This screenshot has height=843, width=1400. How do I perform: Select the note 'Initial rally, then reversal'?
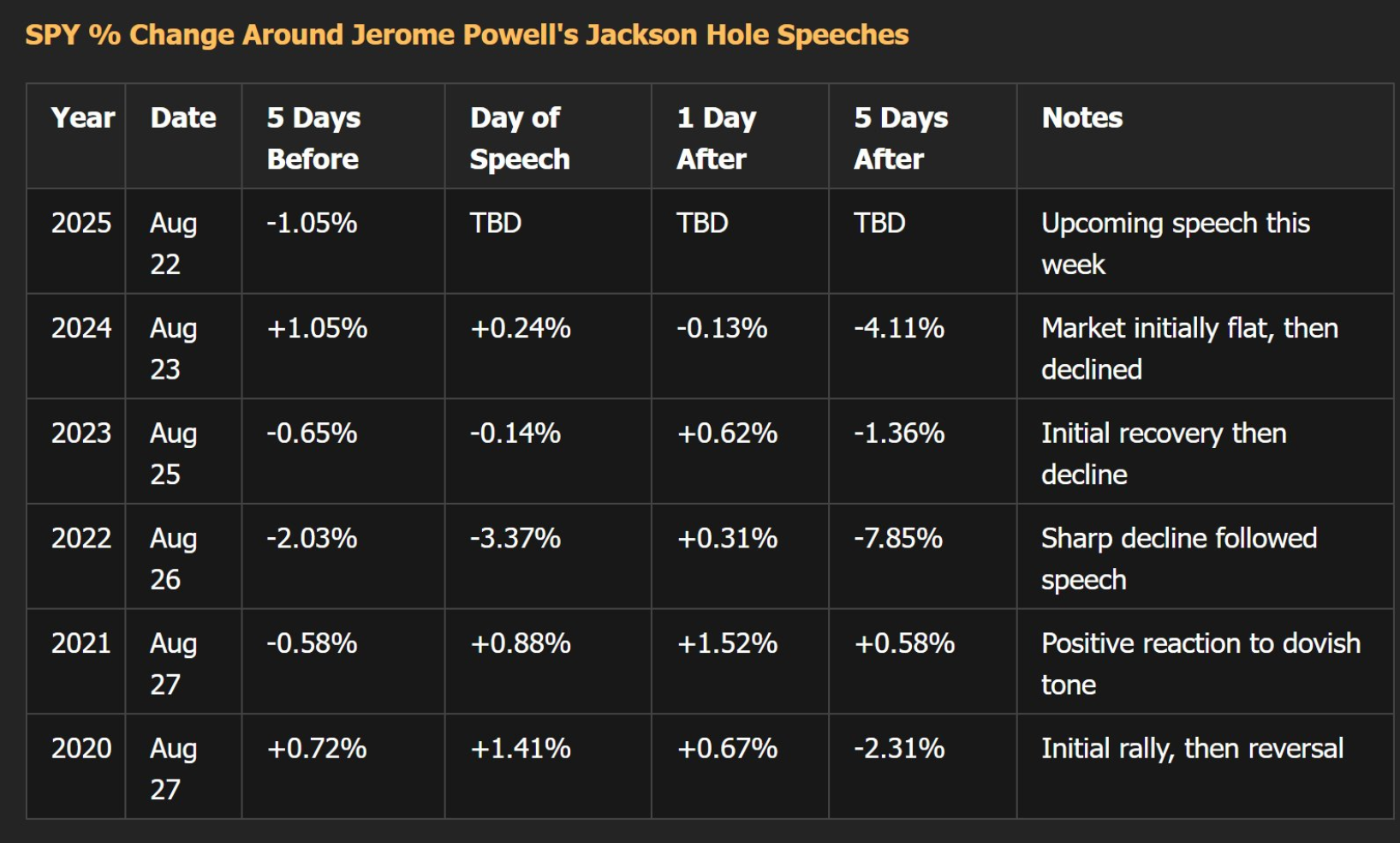[1193, 748]
